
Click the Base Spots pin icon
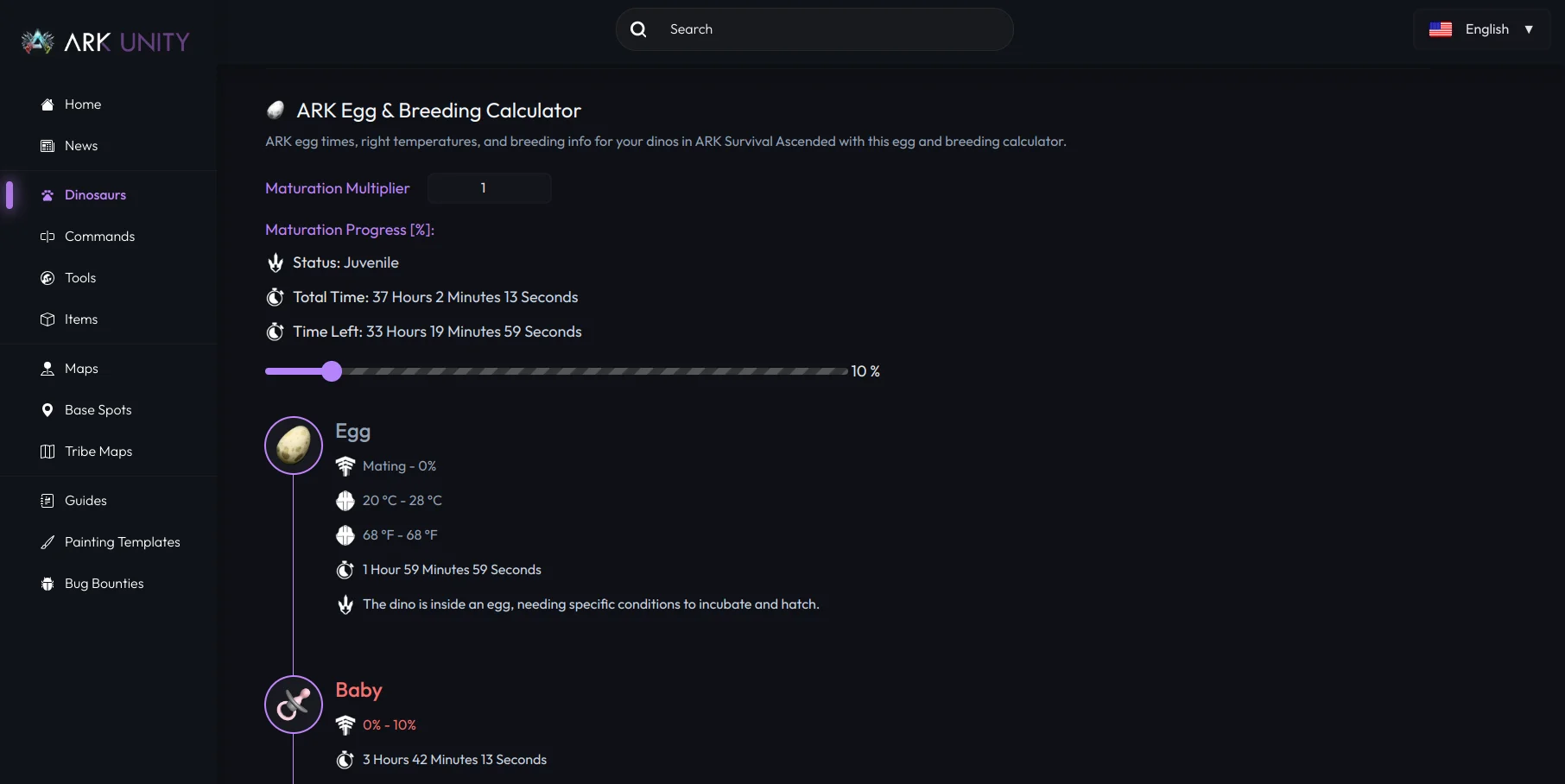click(x=48, y=410)
